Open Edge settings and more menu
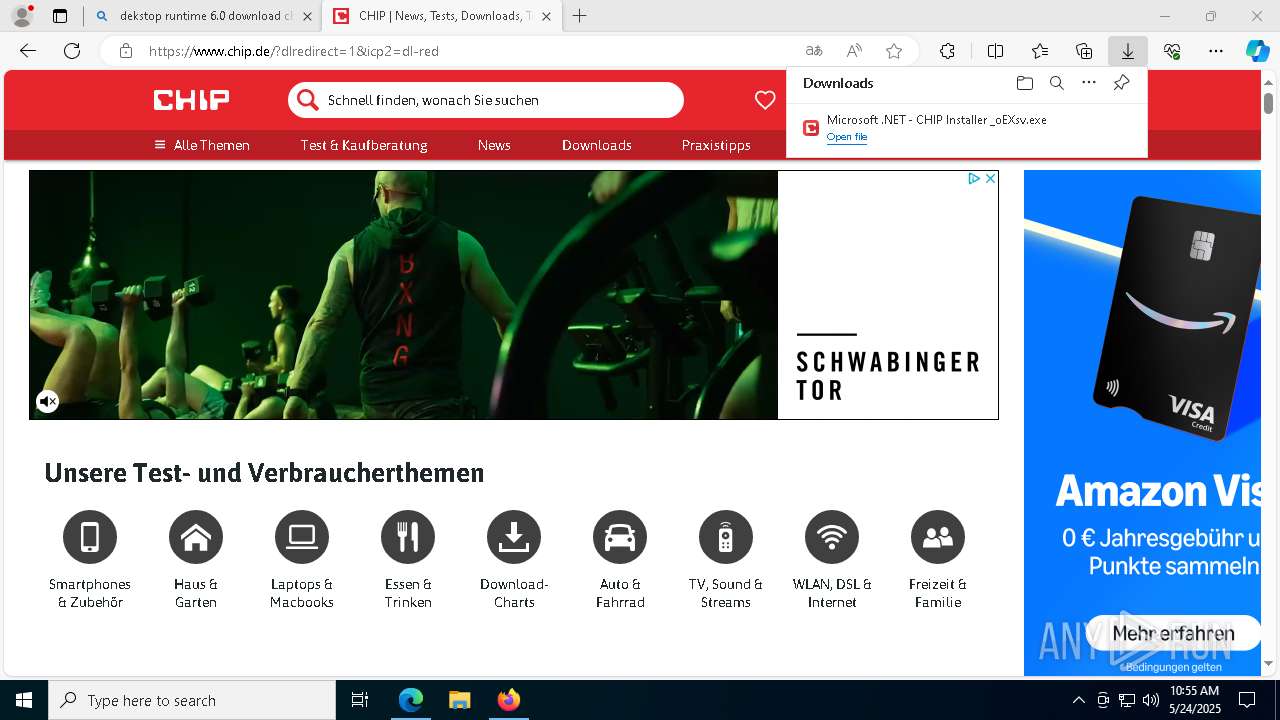1280x720 pixels. [1216, 51]
